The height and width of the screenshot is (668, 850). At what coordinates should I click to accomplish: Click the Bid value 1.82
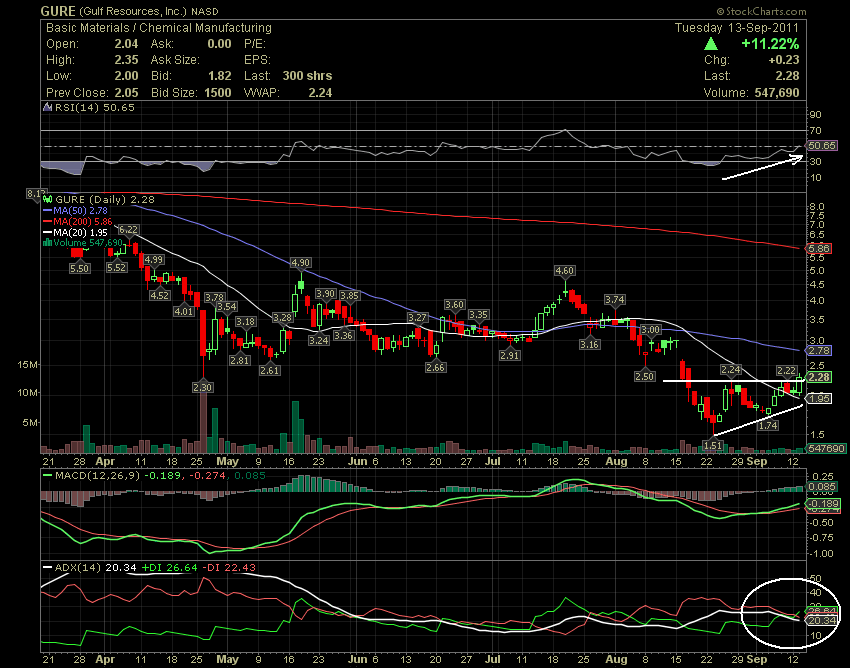tap(220, 76)
